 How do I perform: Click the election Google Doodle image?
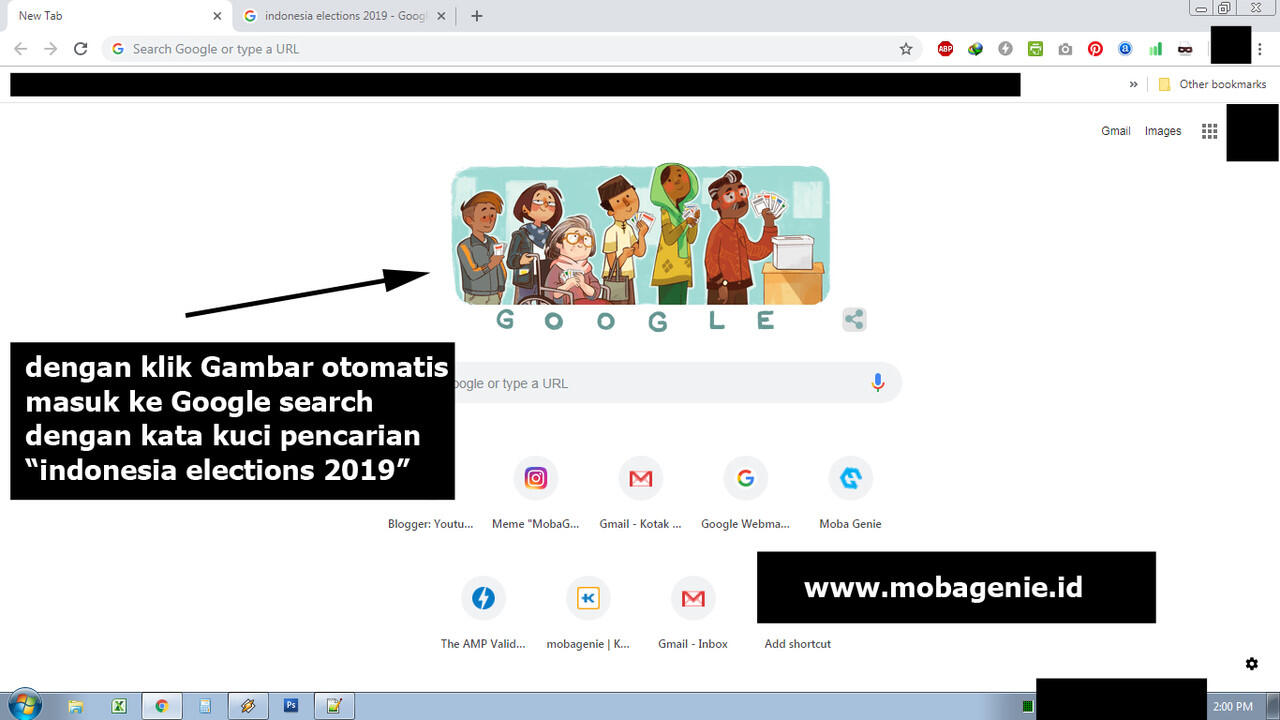coord(640,235)
